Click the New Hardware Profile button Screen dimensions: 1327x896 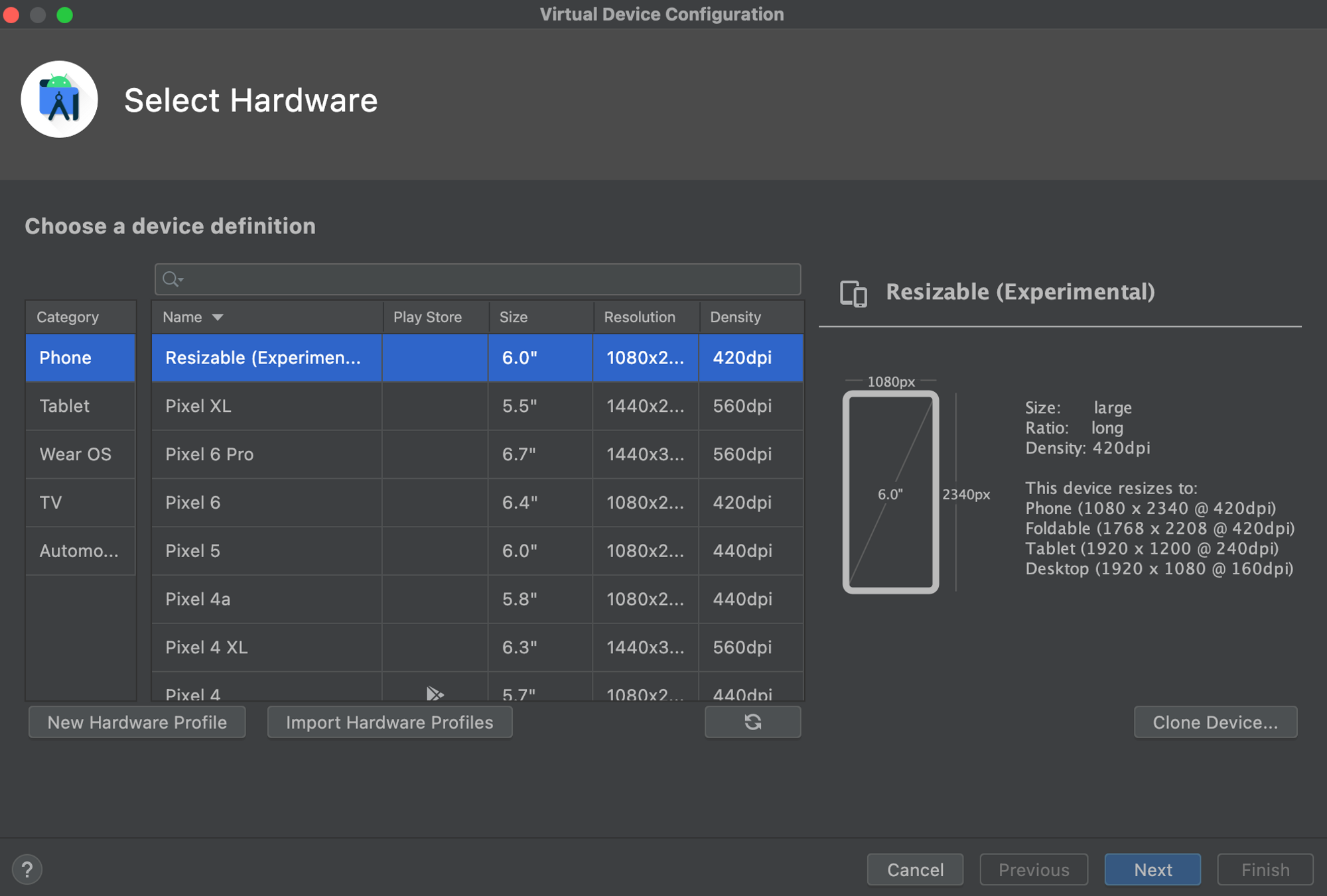(x=137, y=722)
